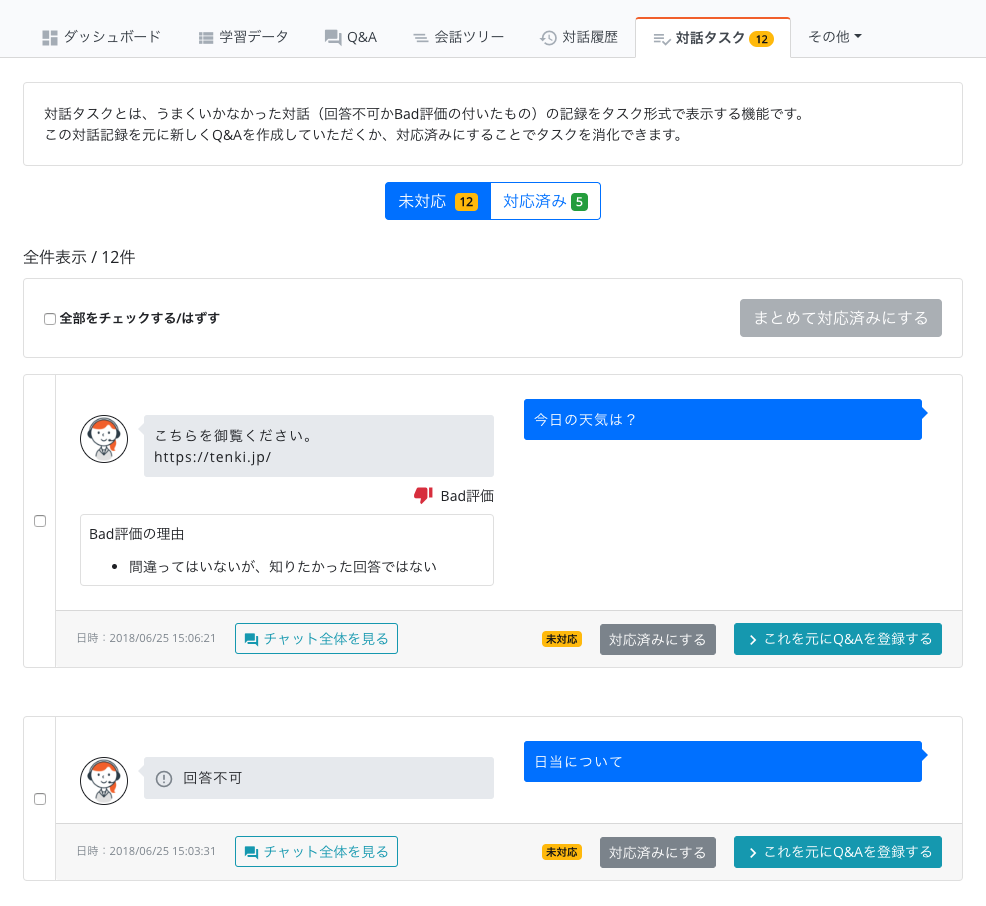Click the Dashboard grid icon
The height and width of the screenshot is (906, 986).
[50, 38]
